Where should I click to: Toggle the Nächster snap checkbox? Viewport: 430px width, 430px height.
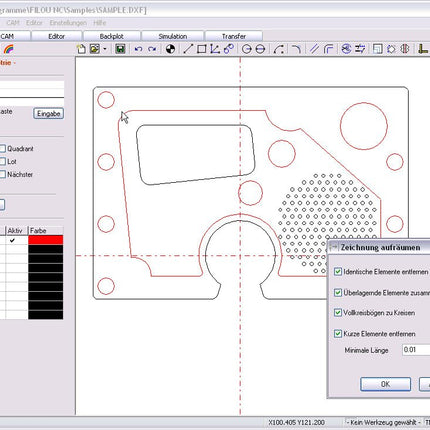click(x=2, y=174)
